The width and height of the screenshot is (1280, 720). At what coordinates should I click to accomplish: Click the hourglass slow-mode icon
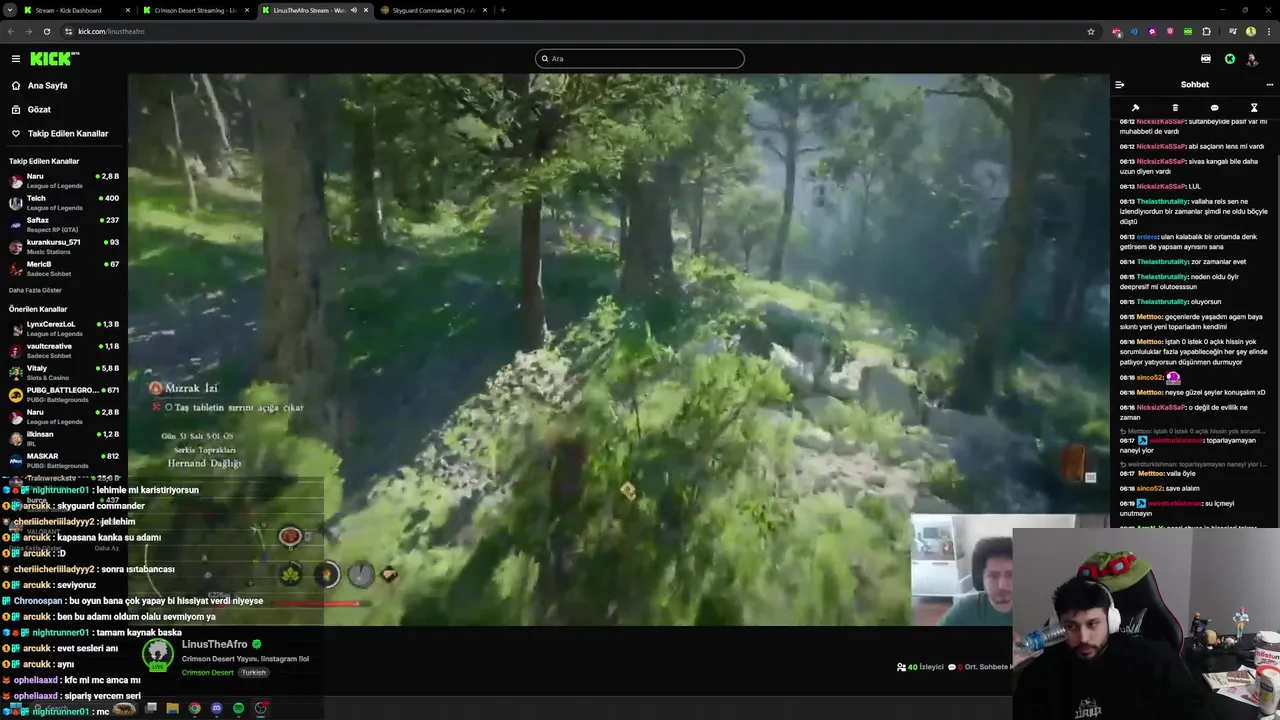[1254, 108]
